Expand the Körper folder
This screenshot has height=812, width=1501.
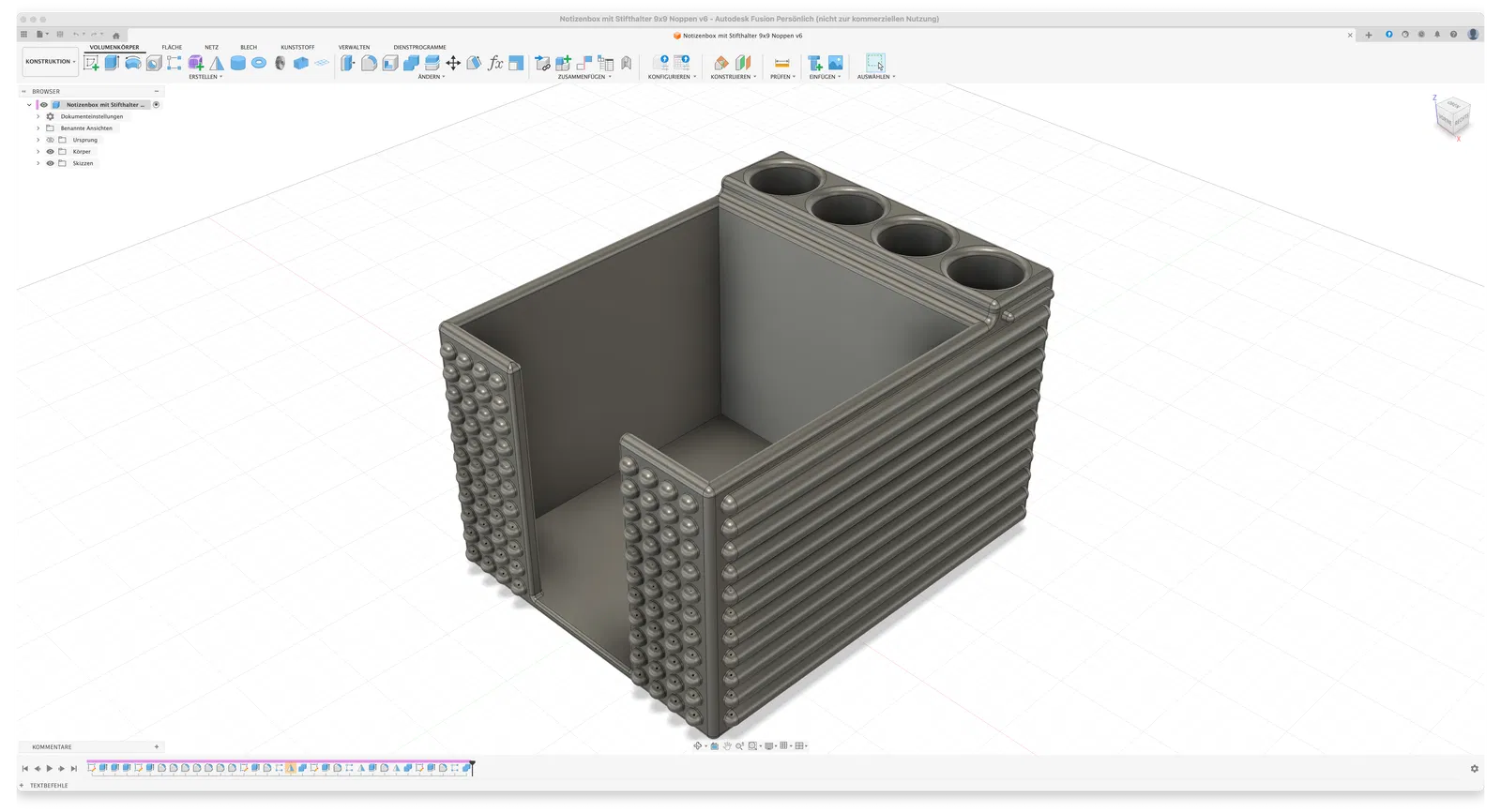(x=38, y=152)
